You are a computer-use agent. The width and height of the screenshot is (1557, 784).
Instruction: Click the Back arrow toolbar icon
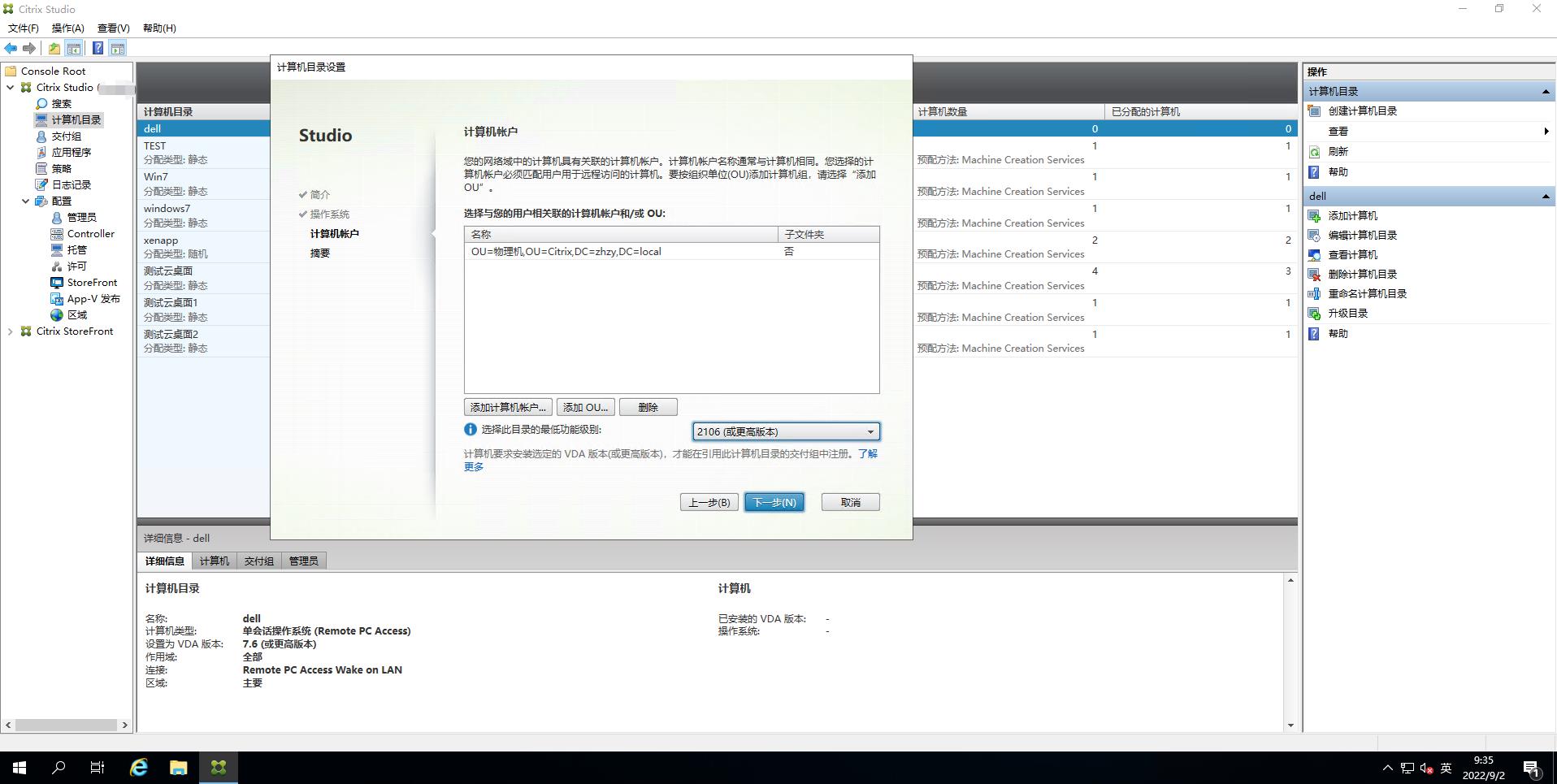(x=11, y=48)
